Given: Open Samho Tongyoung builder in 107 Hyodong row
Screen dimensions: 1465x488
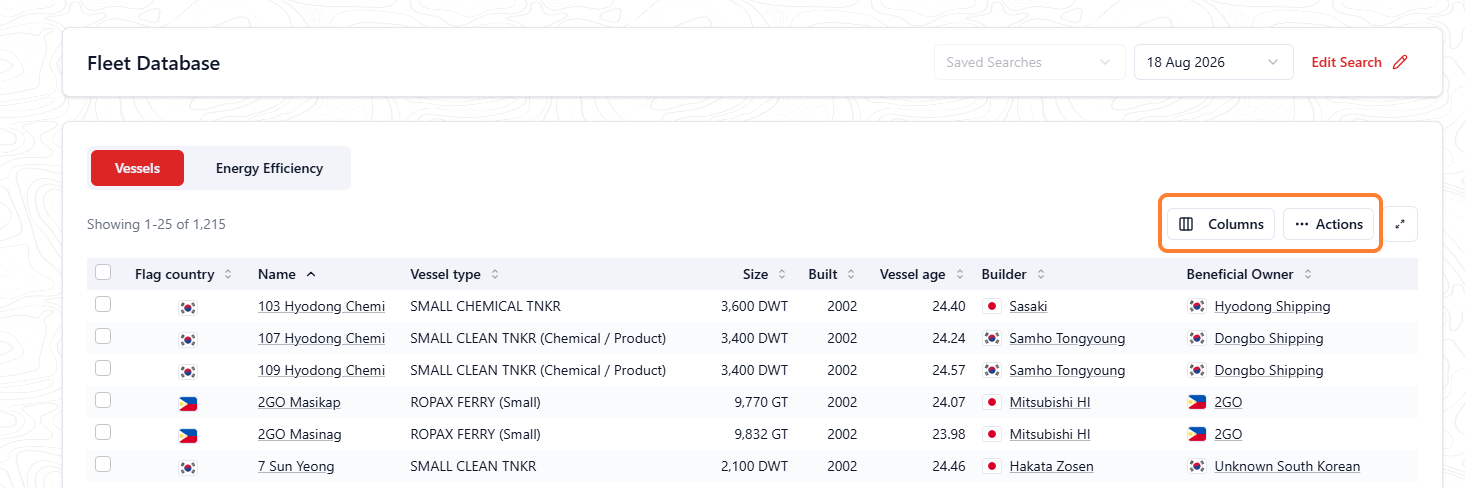Looking at the screenshot, I should (x=1067, y=338).
